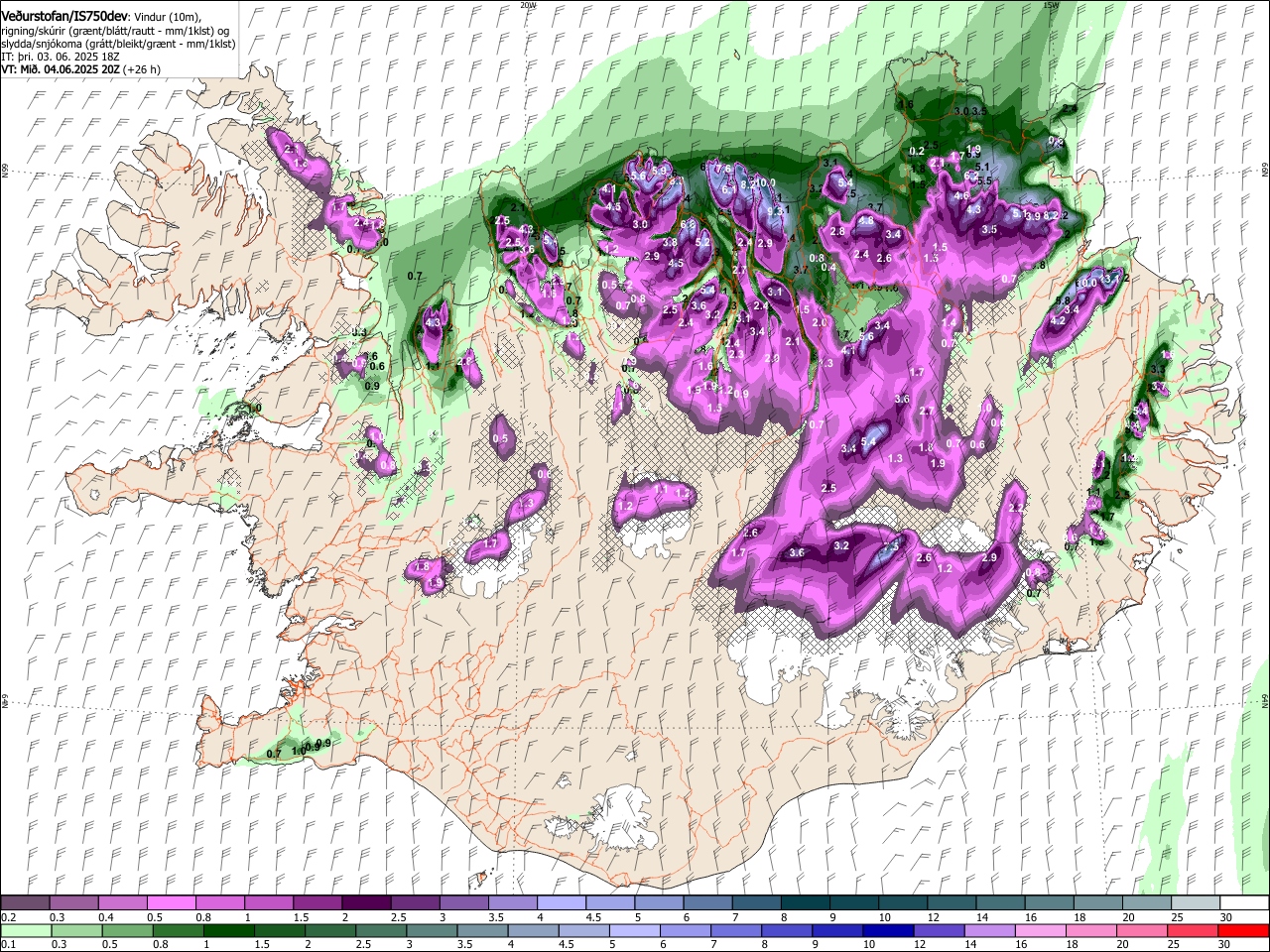
Task: Click the '0.1' label on the rain scale
Action: 8,944
